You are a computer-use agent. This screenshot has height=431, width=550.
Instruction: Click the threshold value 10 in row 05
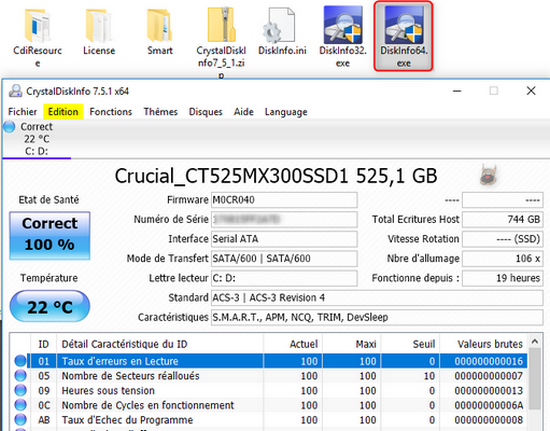click(429, 376)
